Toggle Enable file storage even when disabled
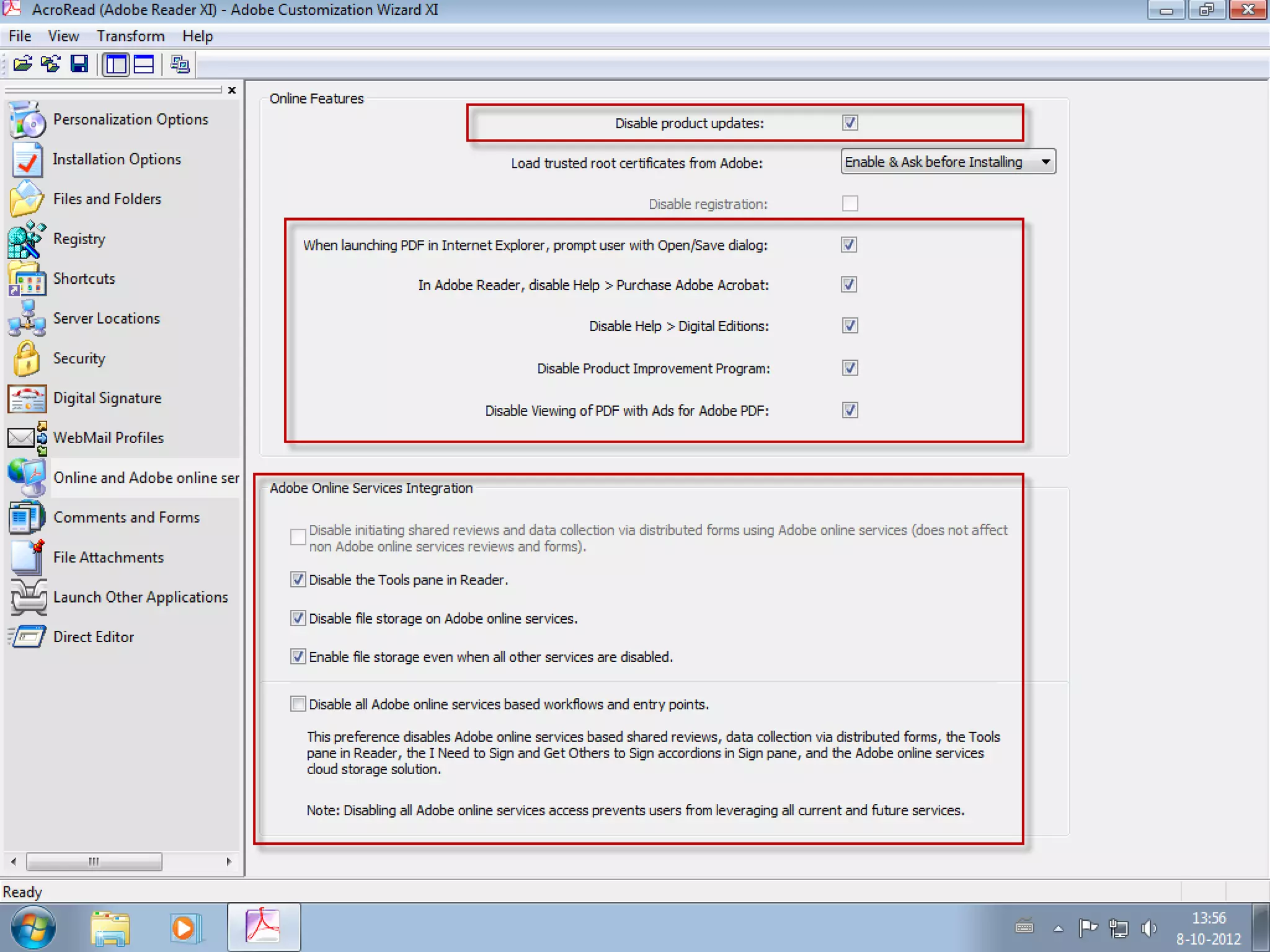1270x952 pixels. pyautogui.click(x=298, y=656)
